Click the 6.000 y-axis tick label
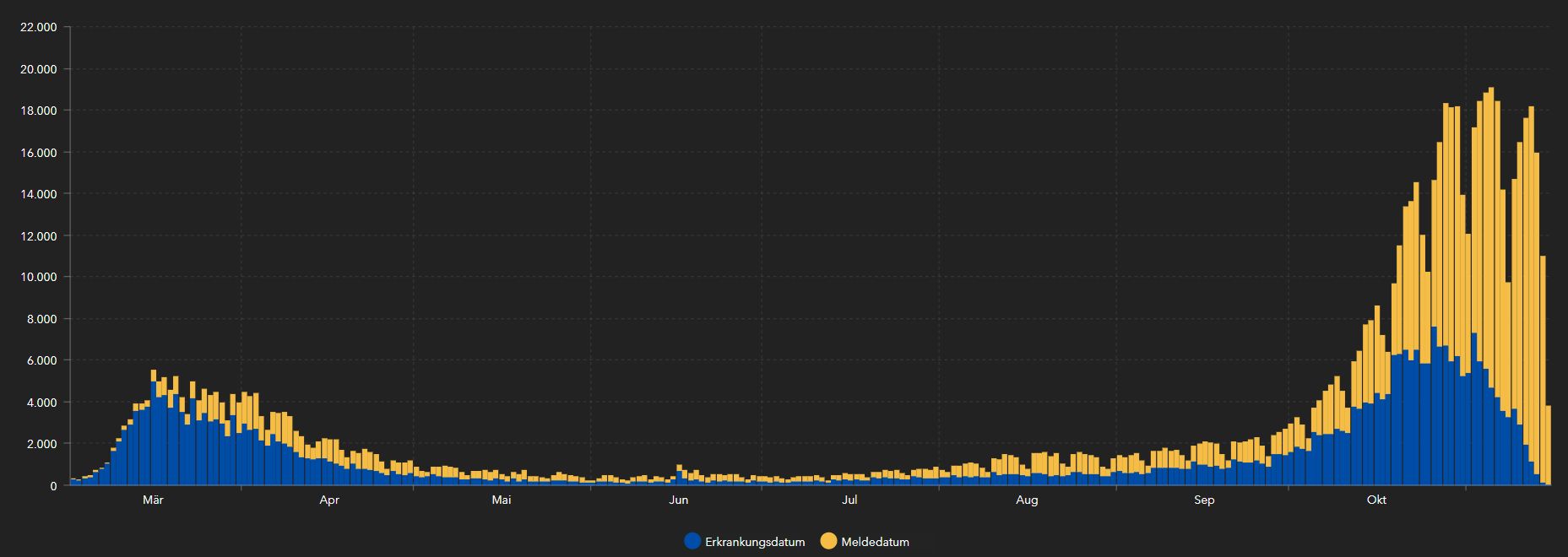The height and width of the screenshot is (557, 1568). pyautogui.click(x=41, y=360)
